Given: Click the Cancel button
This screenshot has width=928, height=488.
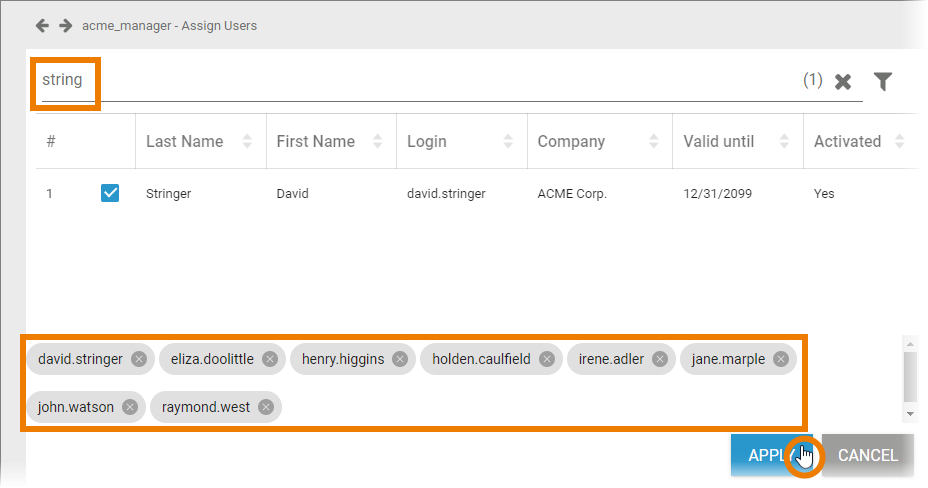Looking at the screenshot, I should pos(868,455).
